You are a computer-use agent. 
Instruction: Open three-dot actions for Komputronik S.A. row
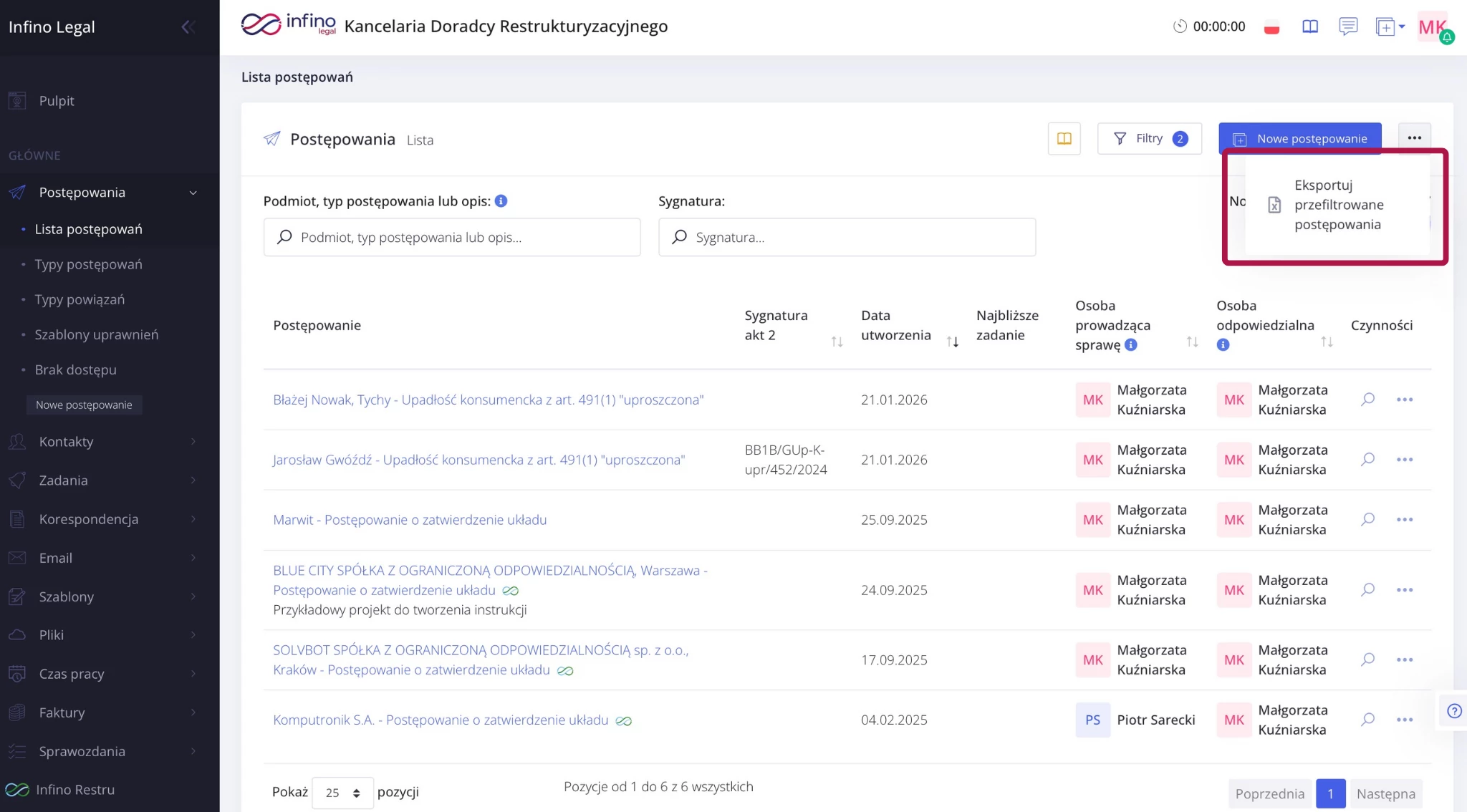click(x=1404, y=720)
